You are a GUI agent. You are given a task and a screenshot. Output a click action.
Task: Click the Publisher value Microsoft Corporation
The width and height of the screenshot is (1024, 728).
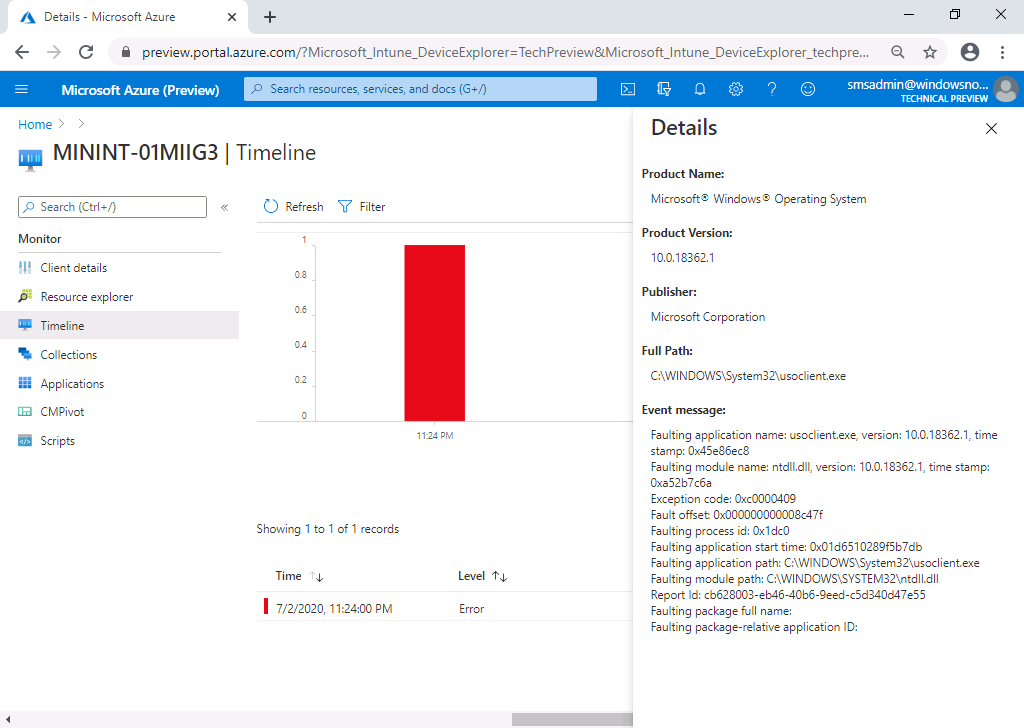click(x=708, y=317)
